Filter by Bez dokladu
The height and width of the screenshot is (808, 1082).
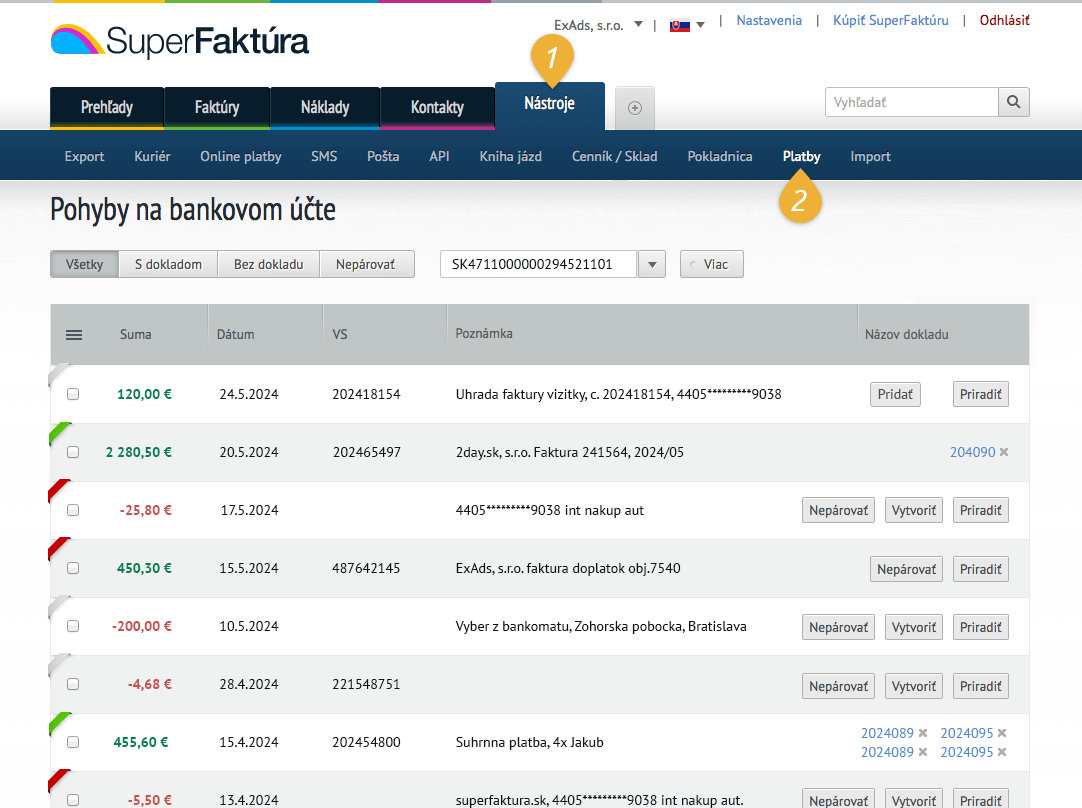coord(268,264)
